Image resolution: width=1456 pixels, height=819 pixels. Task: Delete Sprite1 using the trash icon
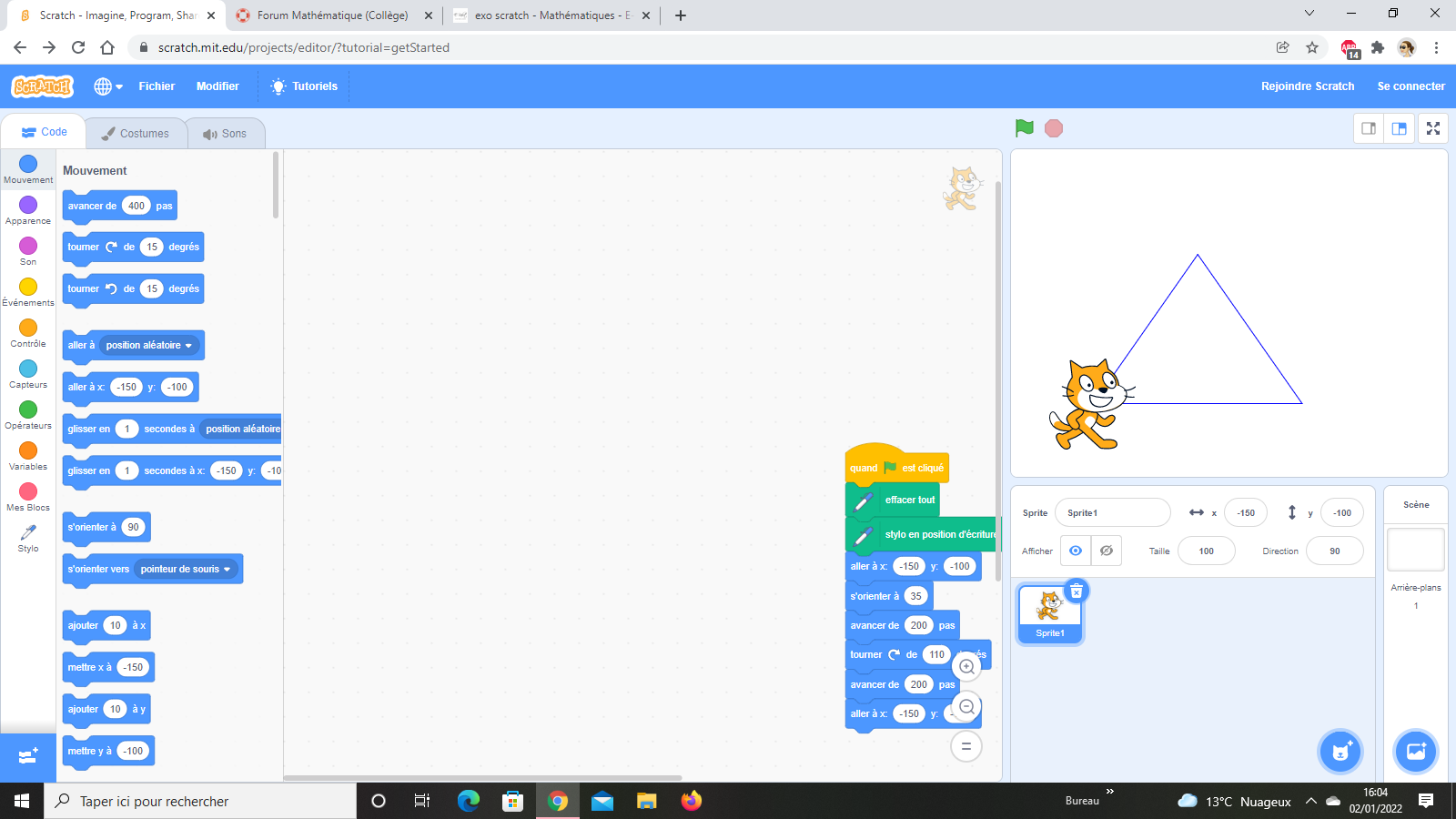pos(1077,591)
